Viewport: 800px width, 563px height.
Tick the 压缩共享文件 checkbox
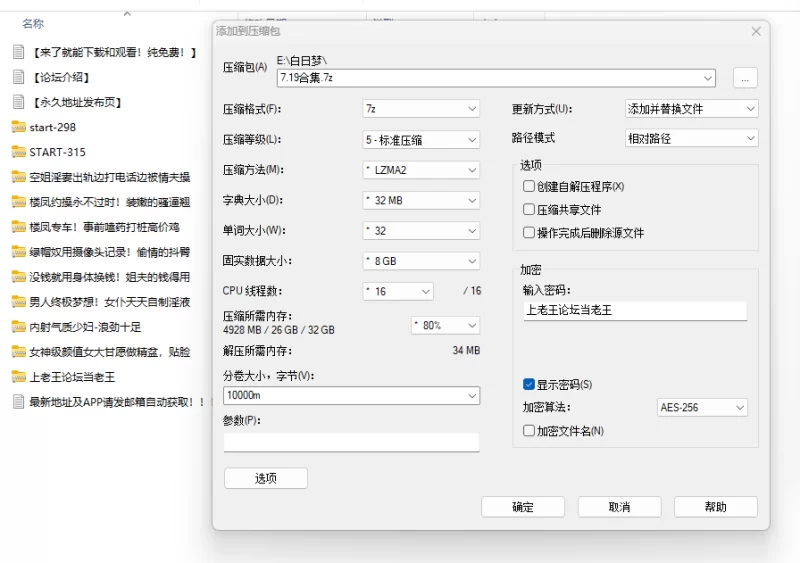(529, 209)
